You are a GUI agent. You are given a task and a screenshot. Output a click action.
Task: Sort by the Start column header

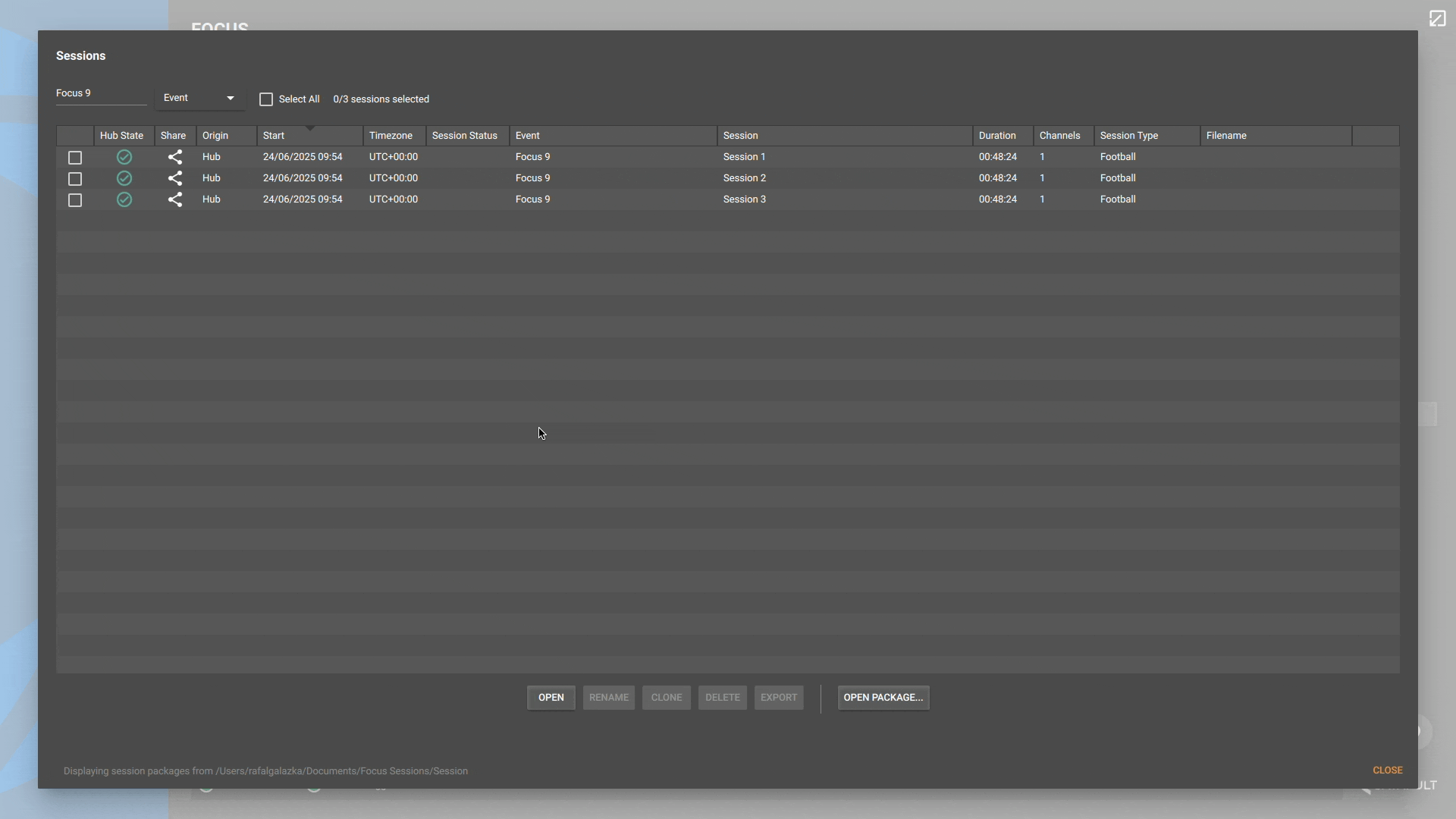pos(310,136)
